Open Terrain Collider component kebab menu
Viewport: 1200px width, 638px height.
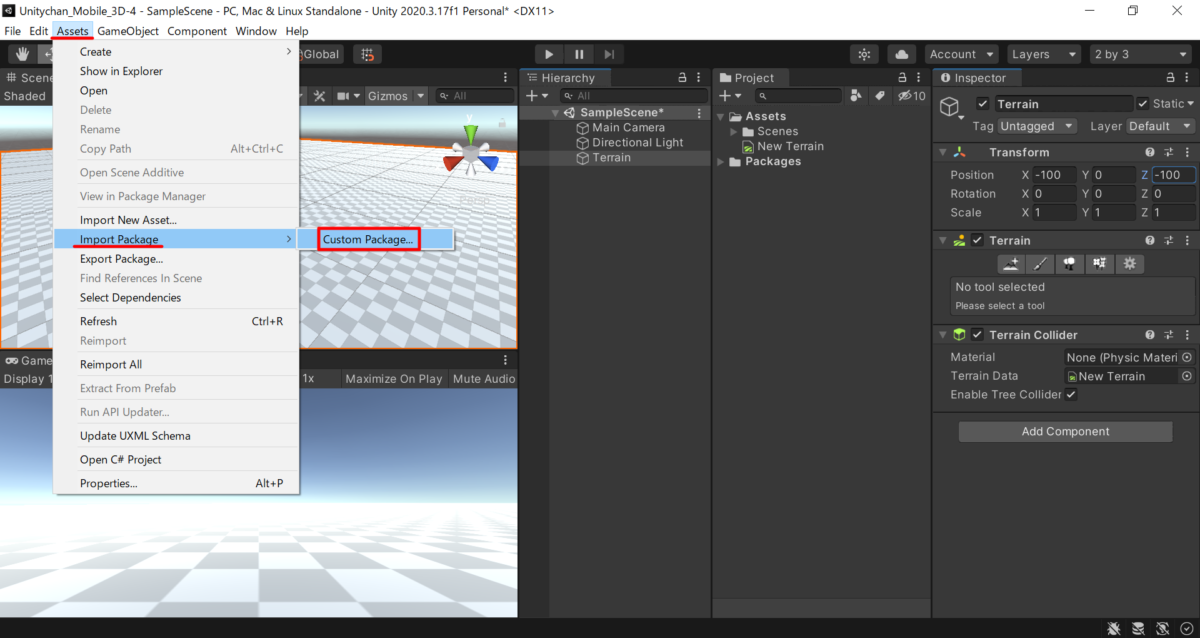coord(1187,335)
